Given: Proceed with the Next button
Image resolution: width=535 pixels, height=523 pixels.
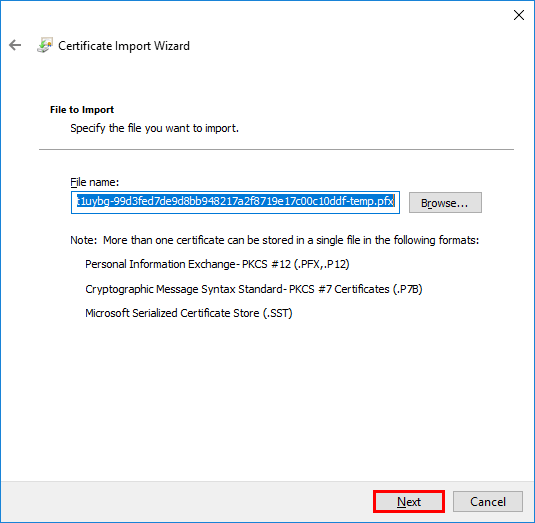Looking at the screenshot, I should click(409, 501).
